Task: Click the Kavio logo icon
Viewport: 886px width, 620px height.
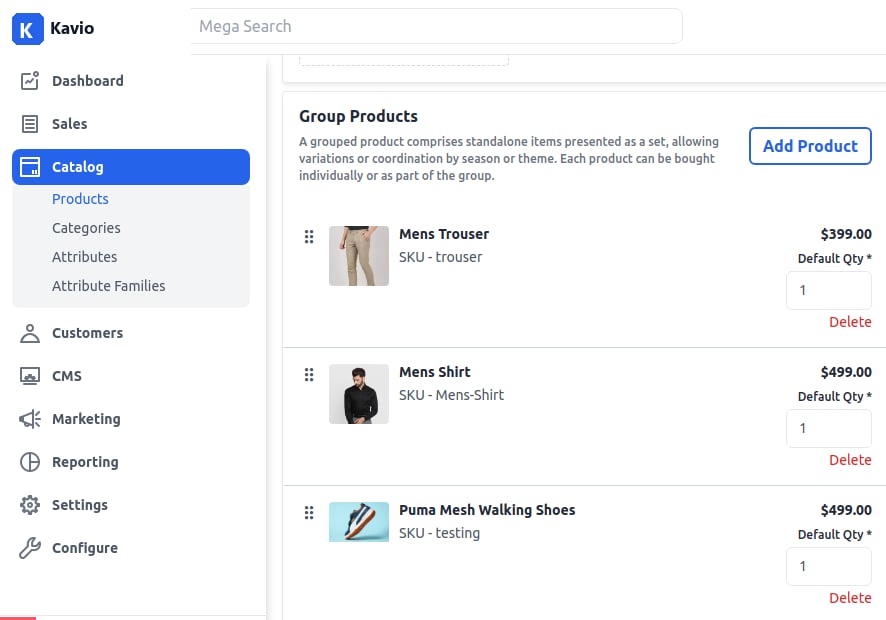Action: tap(28, 29)
